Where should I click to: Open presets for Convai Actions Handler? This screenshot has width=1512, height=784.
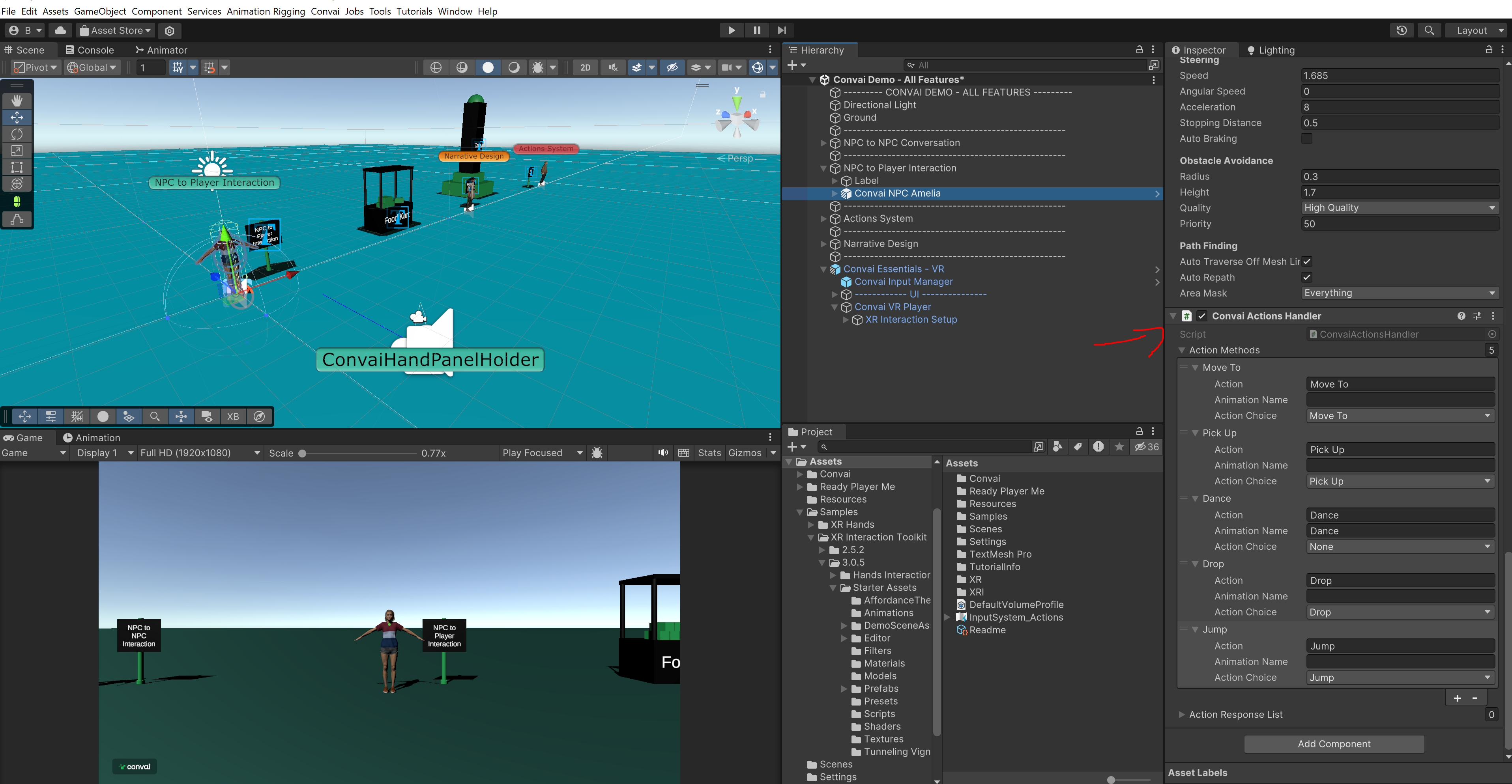click(x=1477, y=316)
